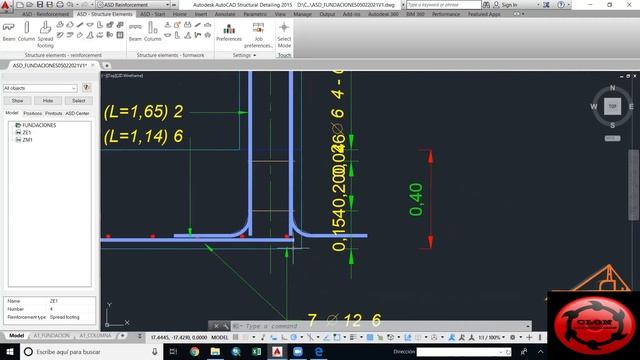Open the Annotate ribbon tab

click(225, 14)
